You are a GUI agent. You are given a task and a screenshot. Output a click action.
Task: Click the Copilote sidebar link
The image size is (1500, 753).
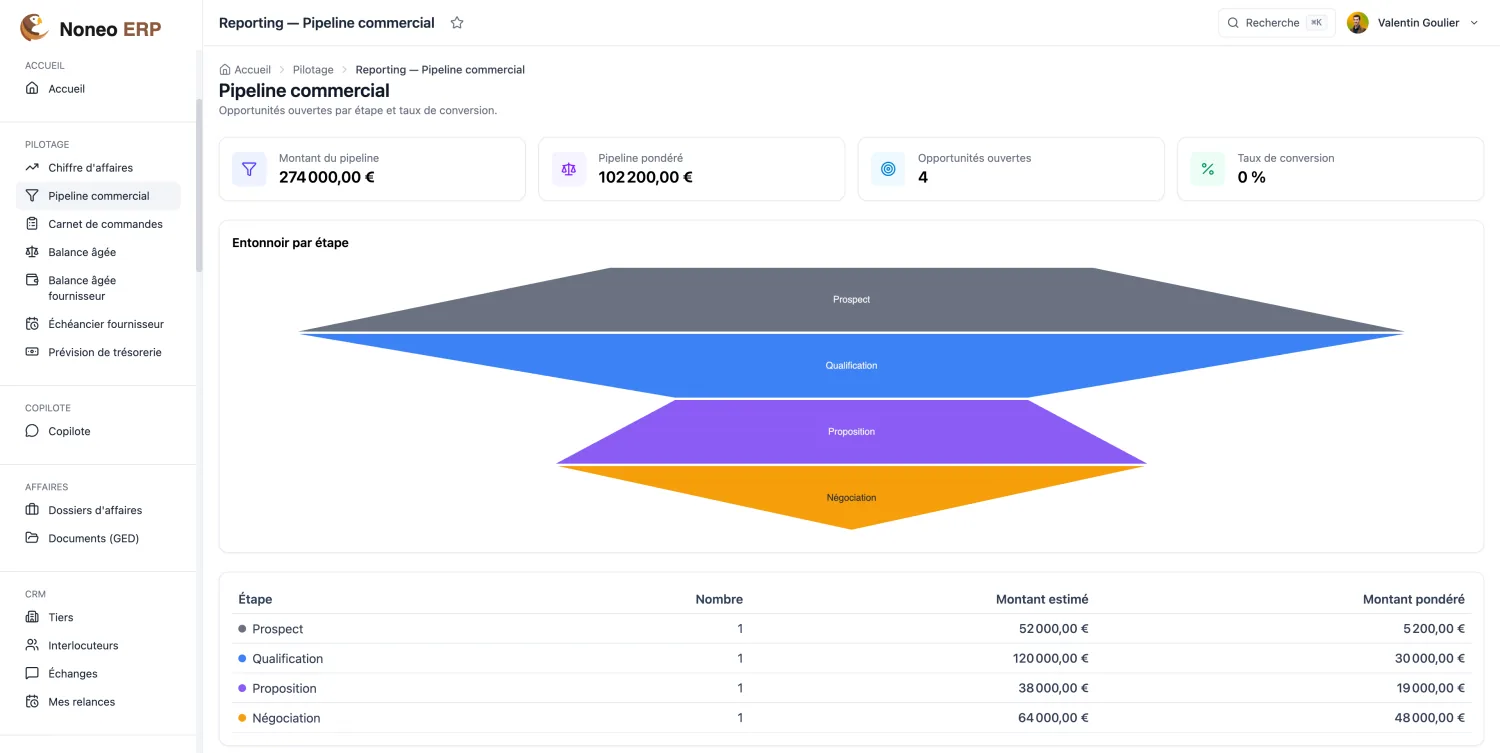98,431
